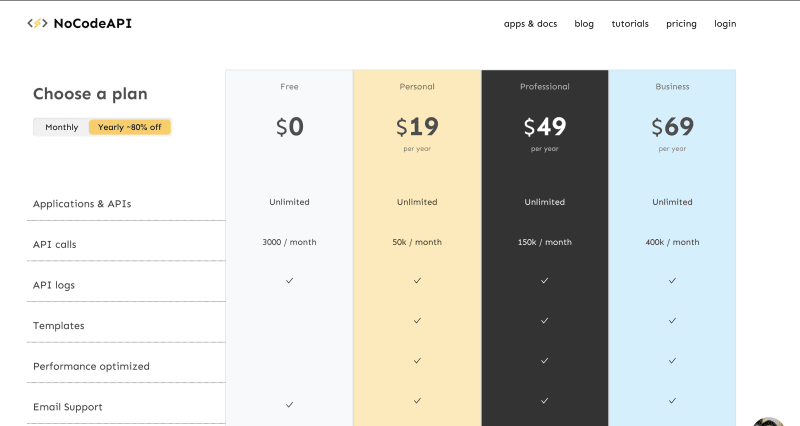800x426 pixels.
Task: Click the API logs row label
Action: (54, 285)
